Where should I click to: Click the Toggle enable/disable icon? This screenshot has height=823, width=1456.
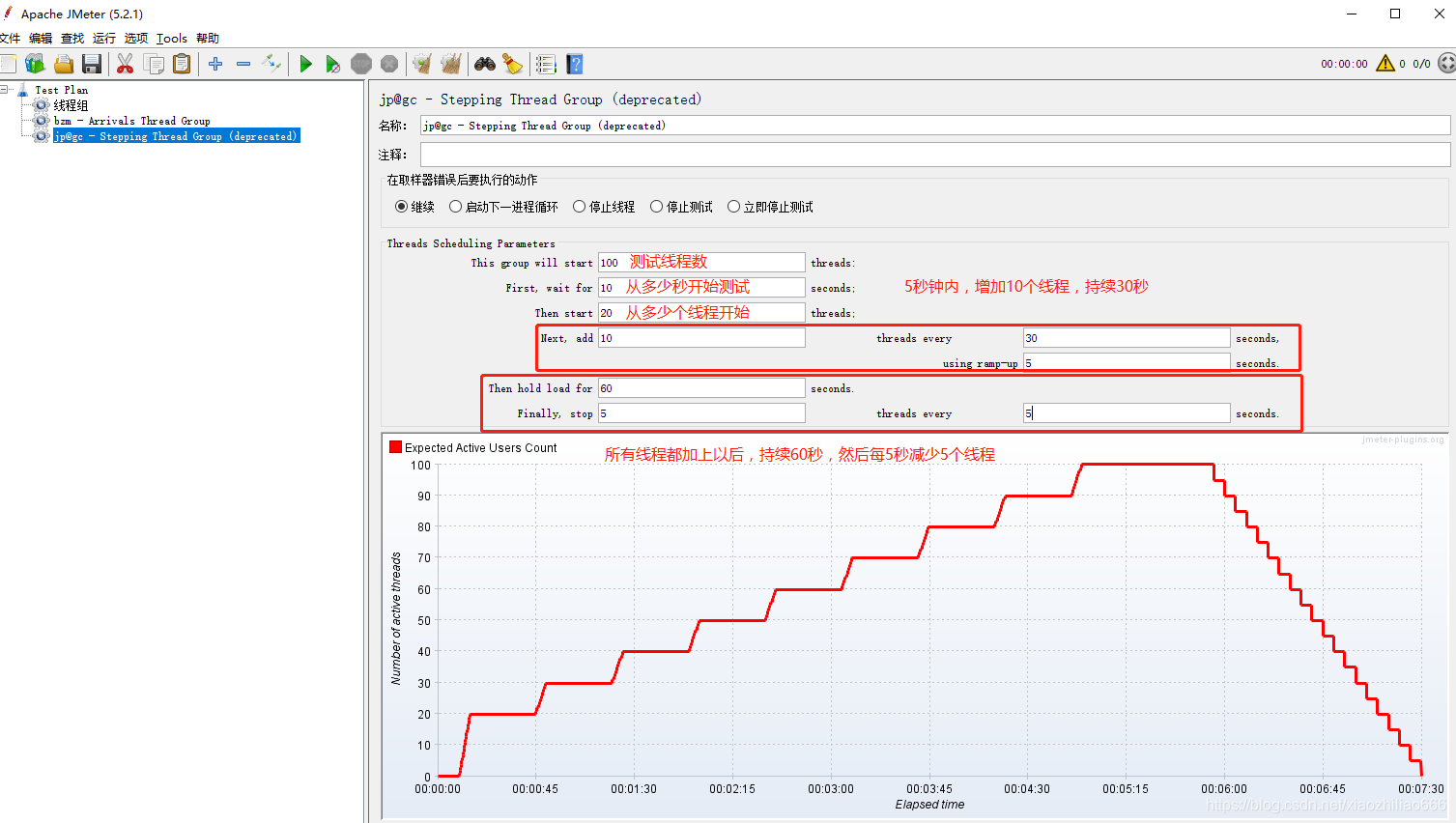[271, 64]
